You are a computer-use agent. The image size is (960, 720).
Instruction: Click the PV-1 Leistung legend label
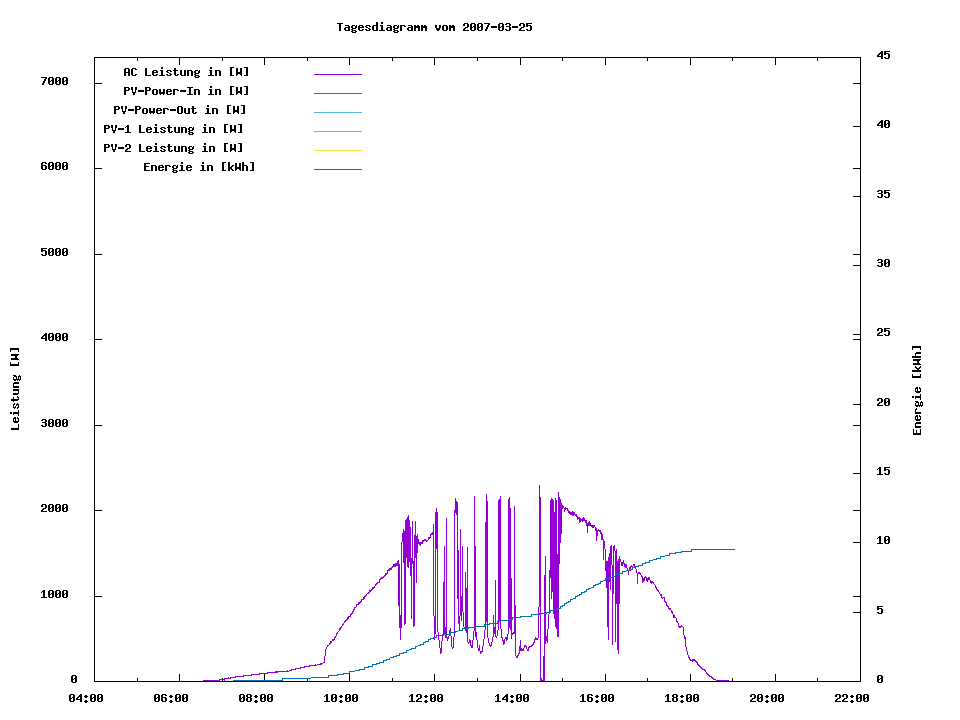pos(173,129)
